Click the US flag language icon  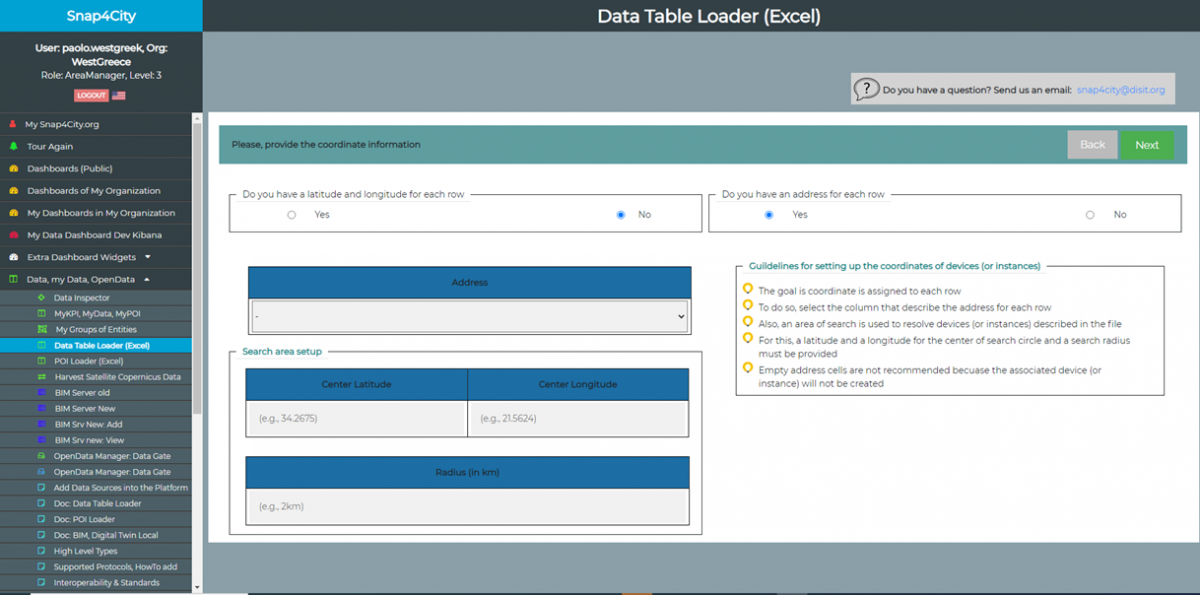pyautogui.click(x=119, y=95)
